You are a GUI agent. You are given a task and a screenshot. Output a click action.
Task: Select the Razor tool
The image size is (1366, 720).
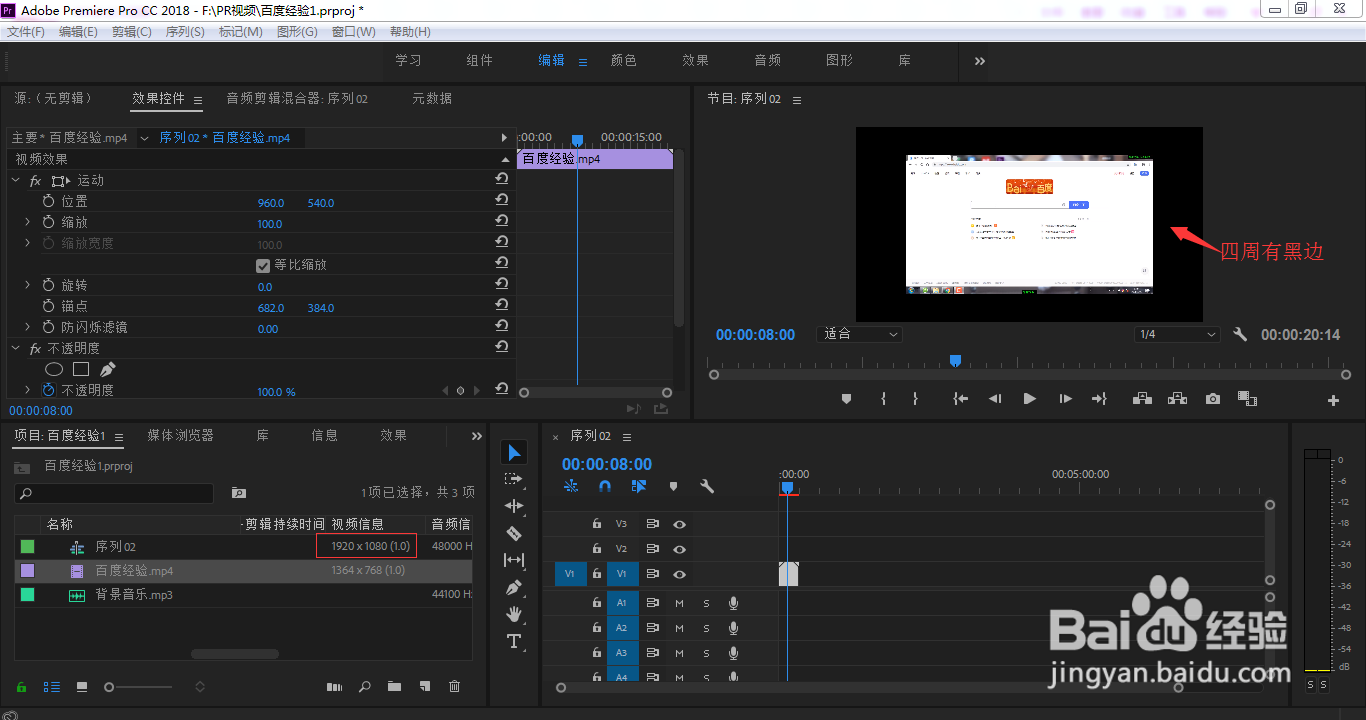click(514, 534)
